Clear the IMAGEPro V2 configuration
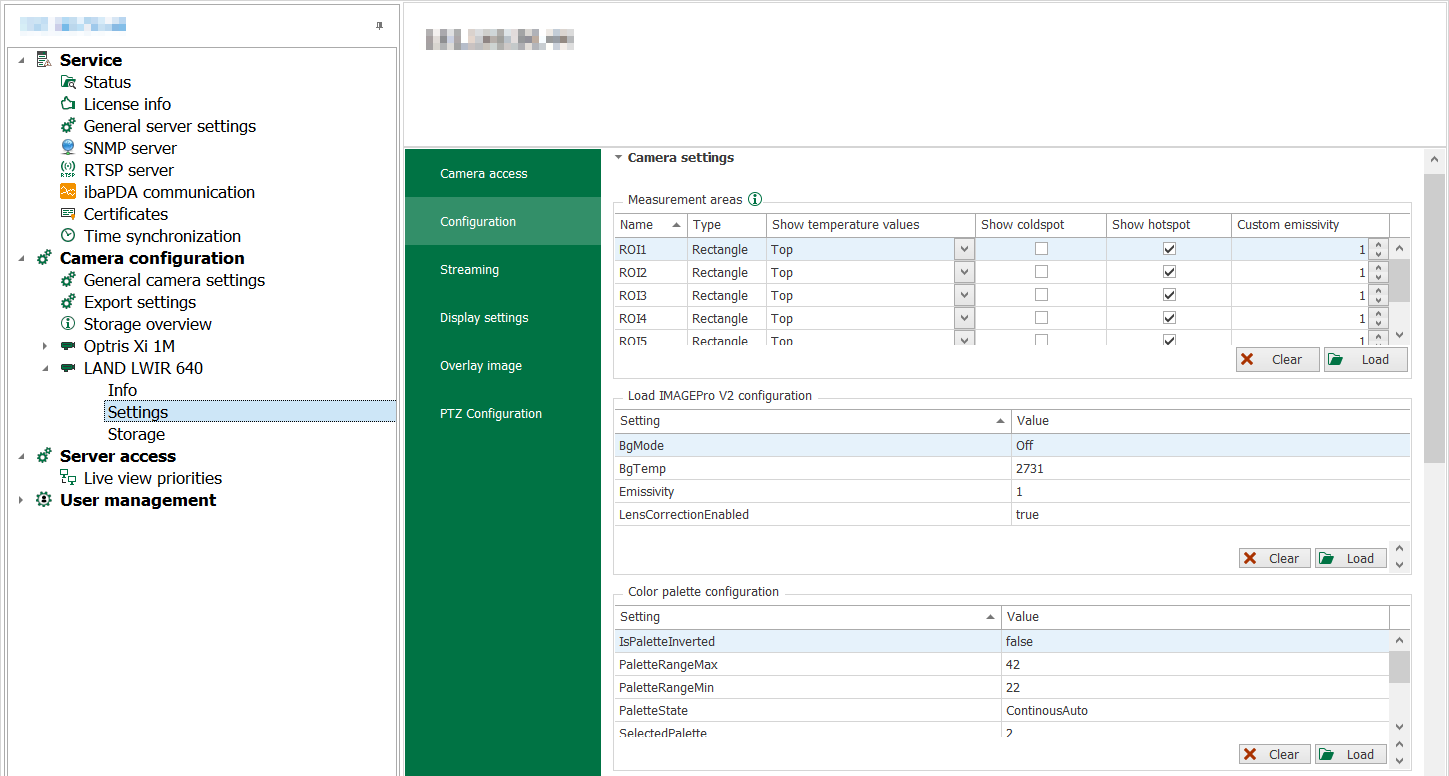The width and height of the screenshot is (1449, 776). point(1274,558)
